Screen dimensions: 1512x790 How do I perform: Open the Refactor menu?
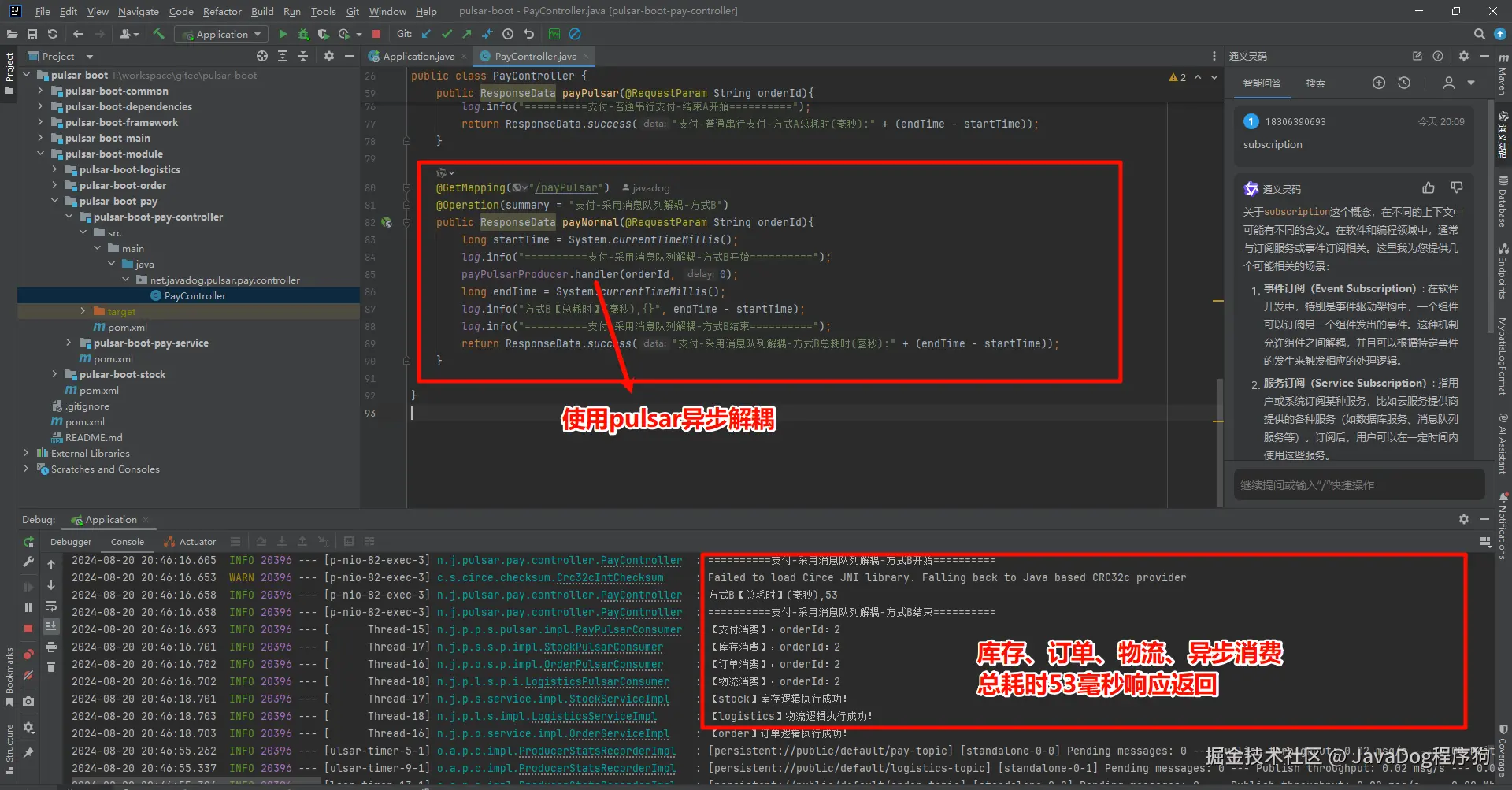[x=222, y=11]
